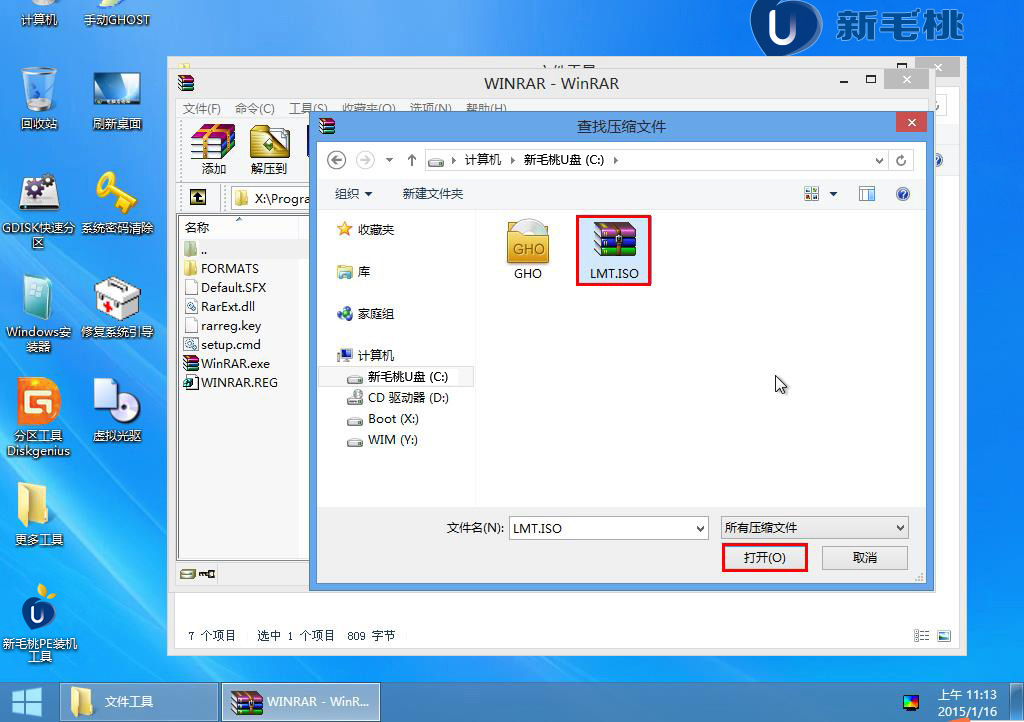This screenshot has height=722, width=1024.
Task: Open DiskGenius partition tool
Action: tap(39, 418)
